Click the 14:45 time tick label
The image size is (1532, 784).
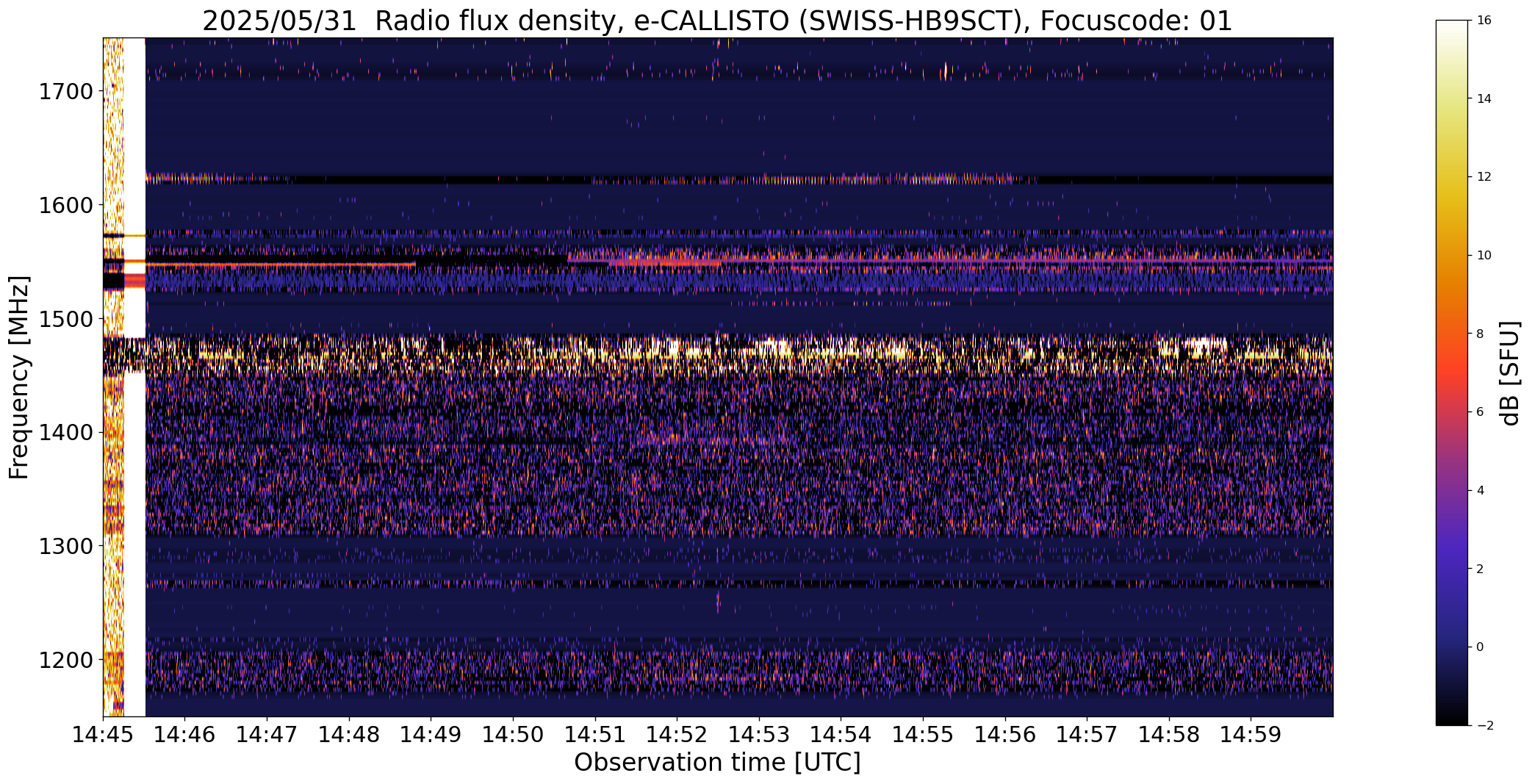pyautogui.click(x=103, y=734)
